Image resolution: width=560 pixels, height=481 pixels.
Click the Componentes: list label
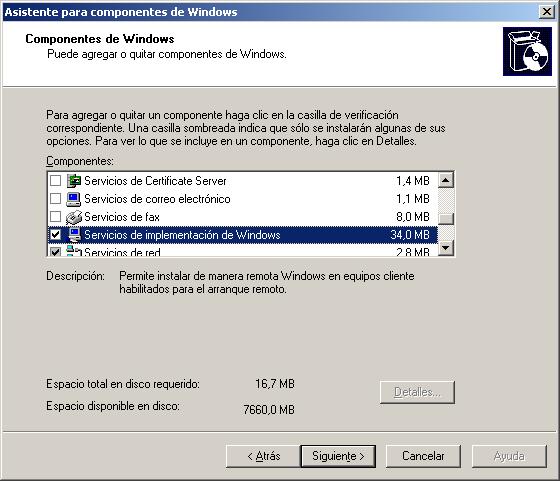[80, 161]
